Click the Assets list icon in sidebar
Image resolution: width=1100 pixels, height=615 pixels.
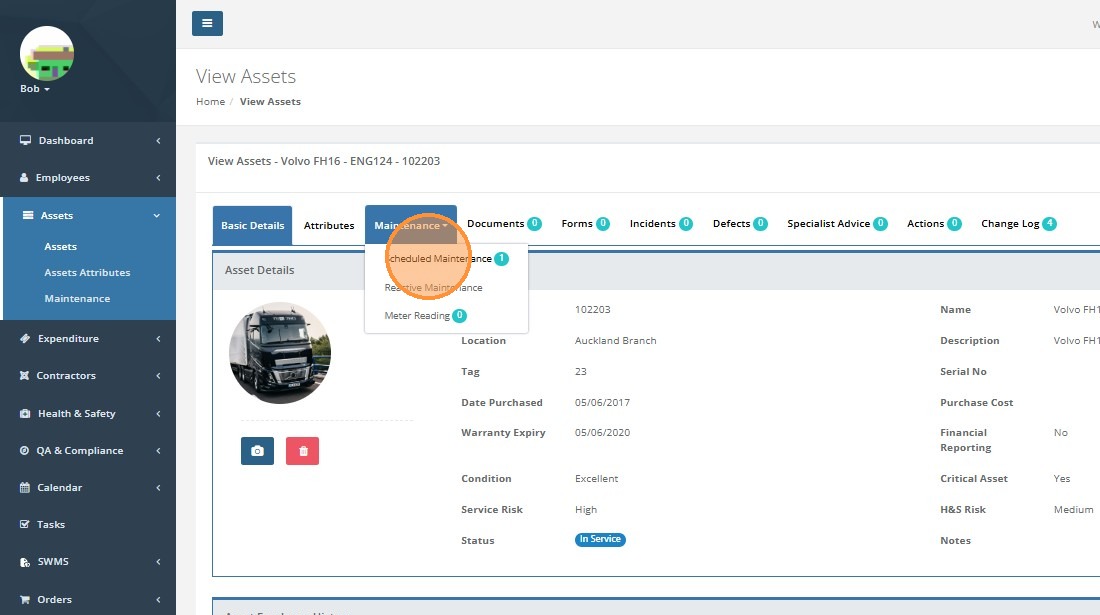[x=28, y=215]
